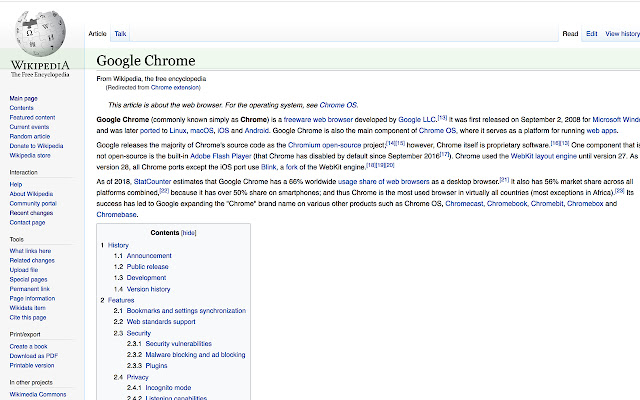This screenshot has width=640, height=400.
Task: Open Special pages link
Action: tap(28, 280)
